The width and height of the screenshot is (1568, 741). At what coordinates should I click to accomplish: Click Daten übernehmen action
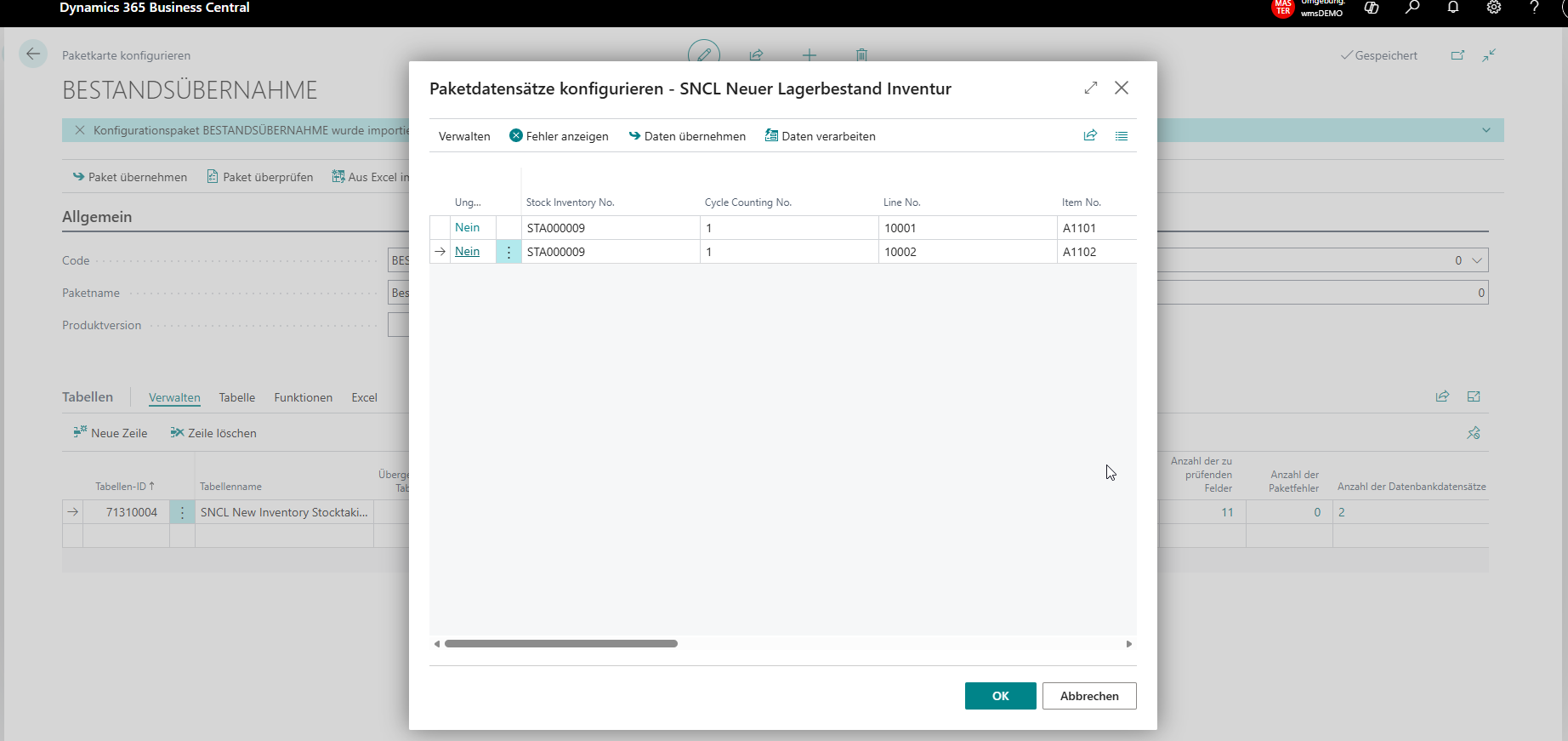point(687,136)
